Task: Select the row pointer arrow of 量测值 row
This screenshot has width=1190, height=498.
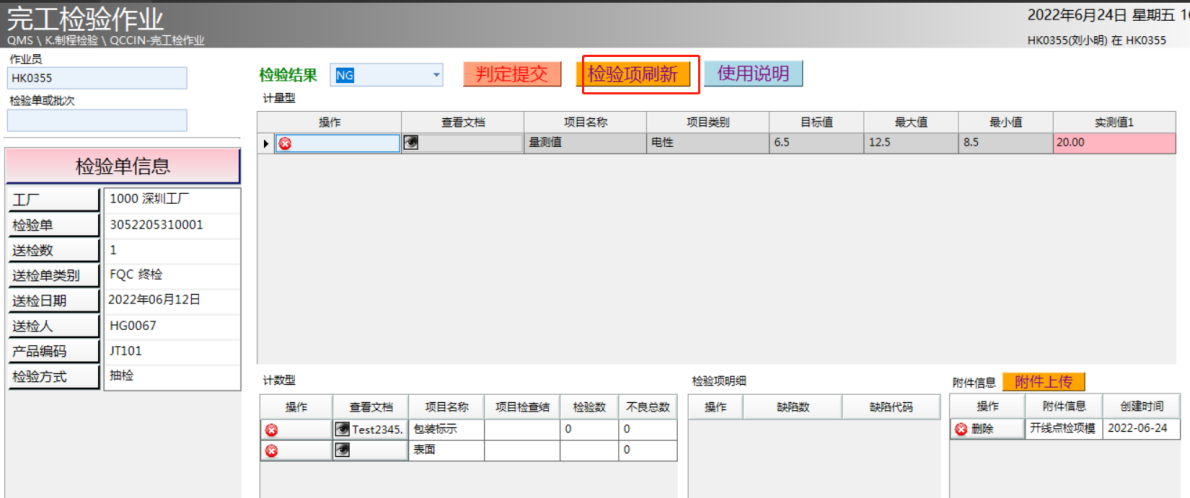Action: 266,144
